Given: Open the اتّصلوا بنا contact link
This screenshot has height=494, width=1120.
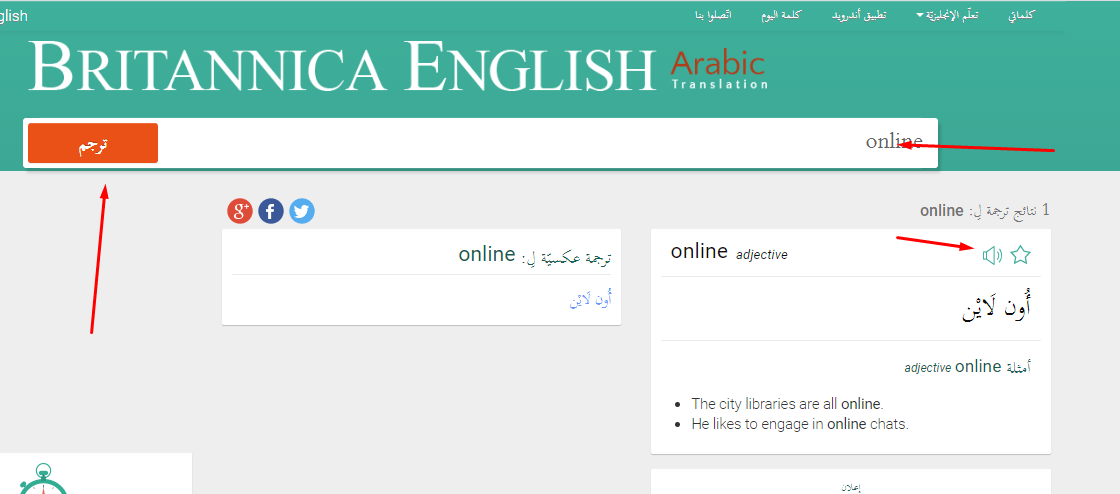Looking at the screenshot, I should pyautogui.click(x=713, y=16).
